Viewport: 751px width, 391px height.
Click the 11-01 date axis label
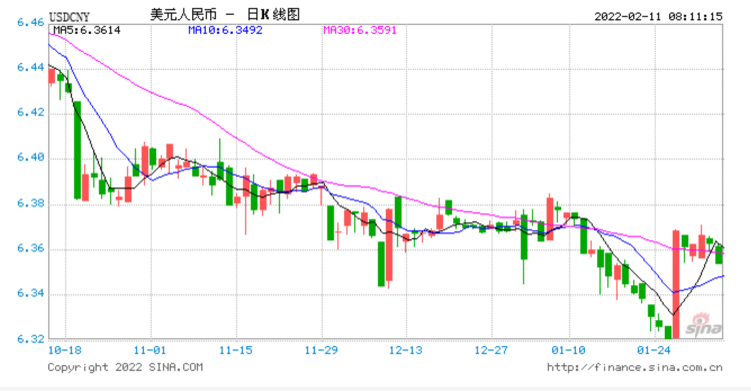150,350
